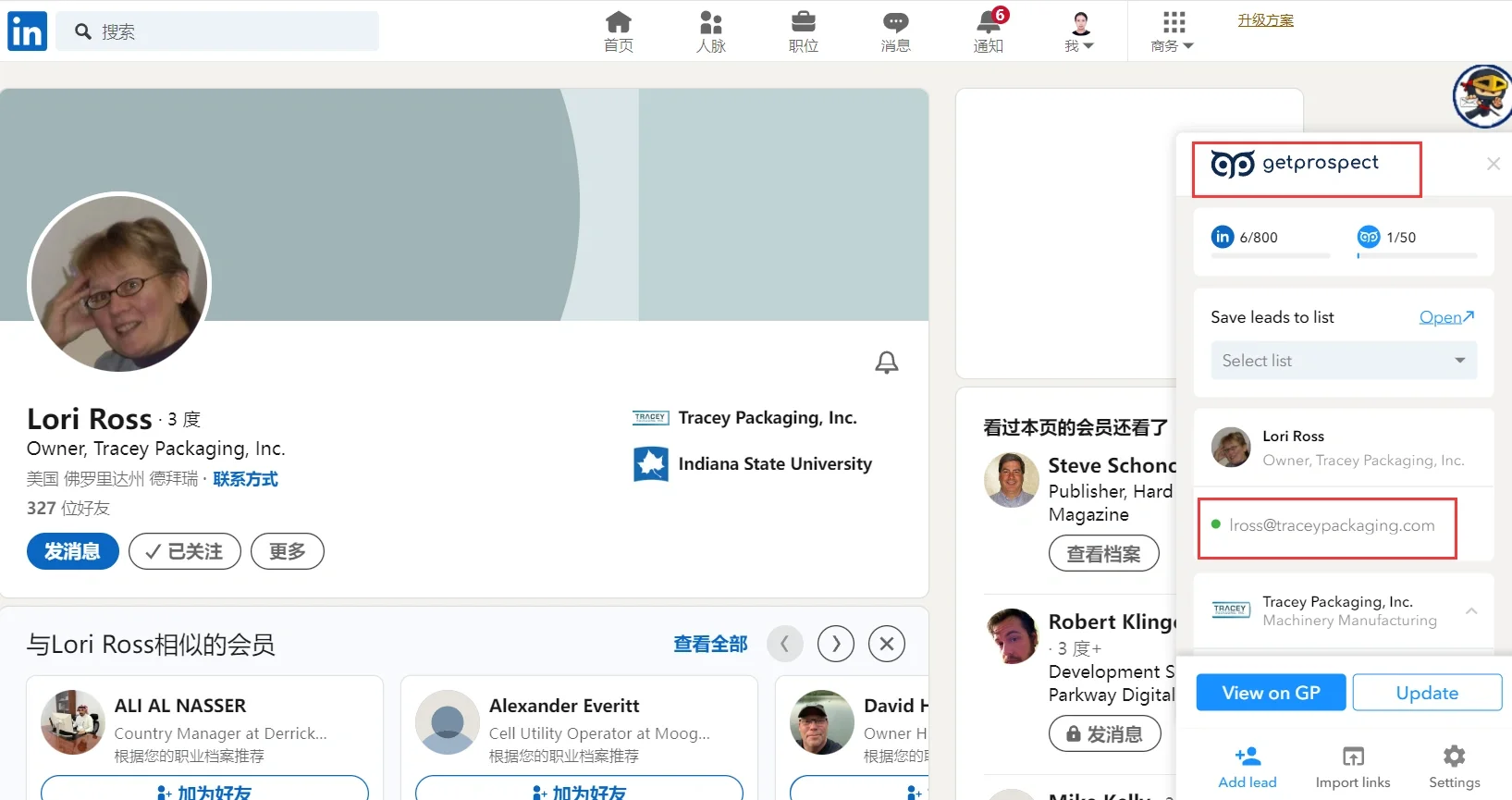The height and width of the screenshot is (800, 1512).
Task: Click Lori Ross thumbnail in getprospect panel
Action: point(1231,448)
